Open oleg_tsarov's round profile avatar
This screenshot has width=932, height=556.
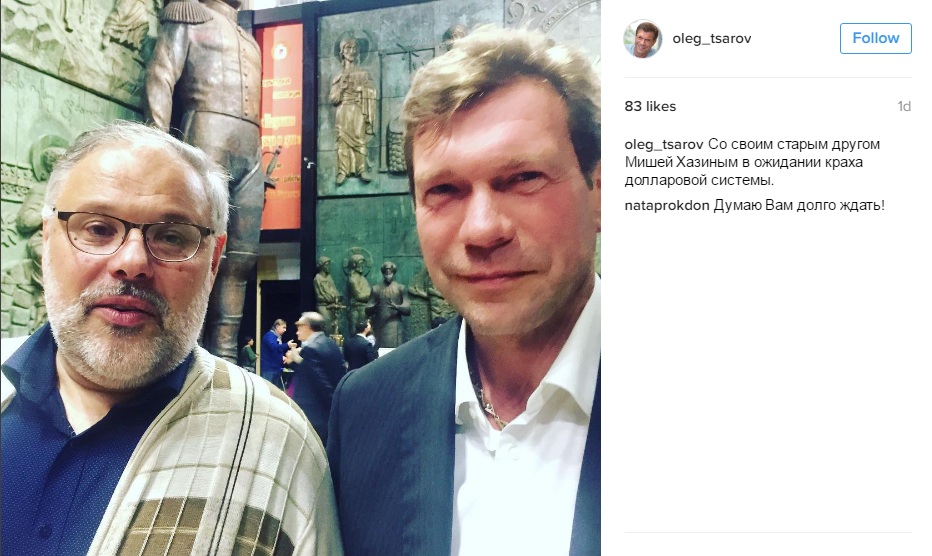tap(643, 39)
